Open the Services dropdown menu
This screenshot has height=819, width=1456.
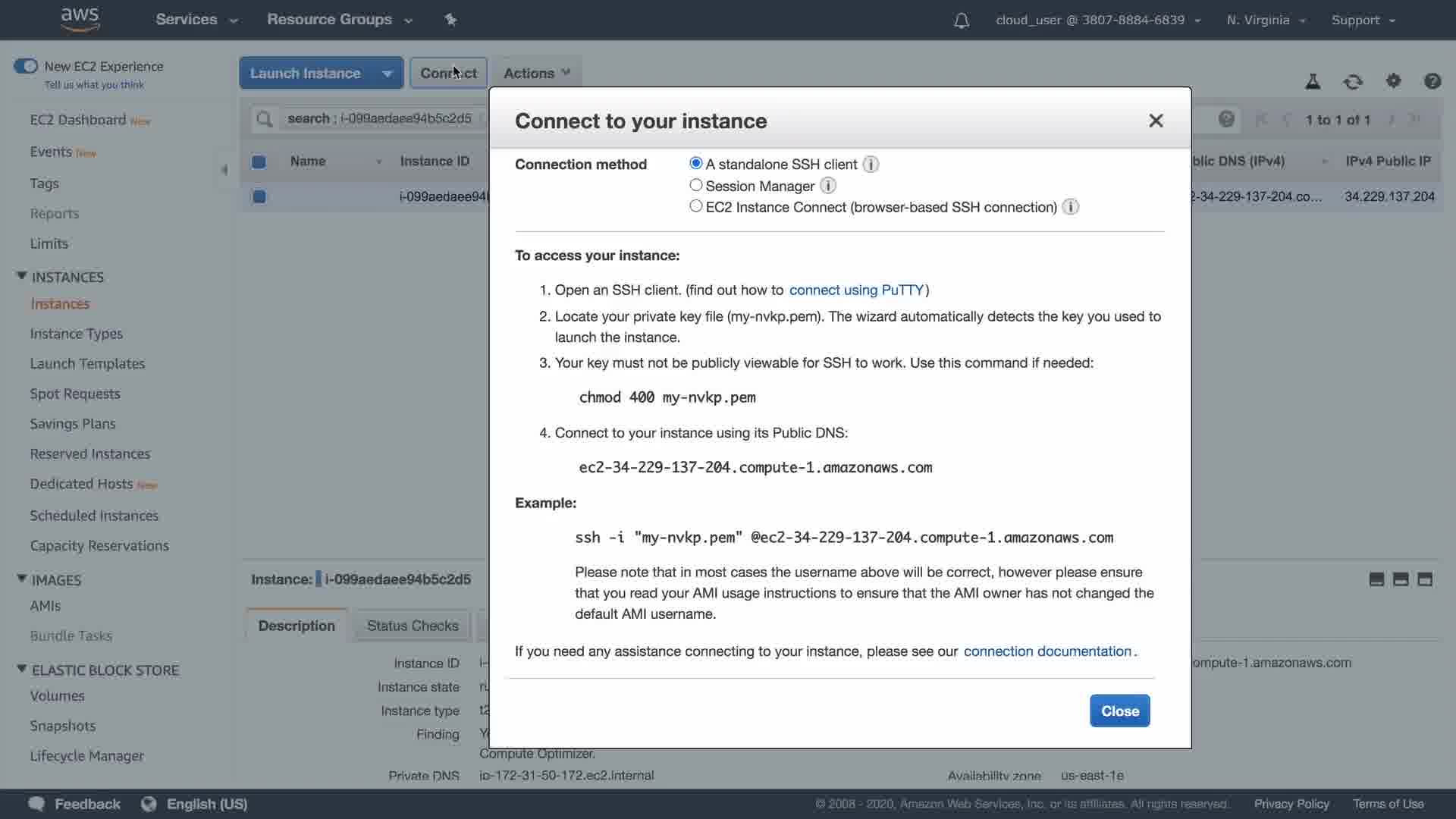click(196, 20)
